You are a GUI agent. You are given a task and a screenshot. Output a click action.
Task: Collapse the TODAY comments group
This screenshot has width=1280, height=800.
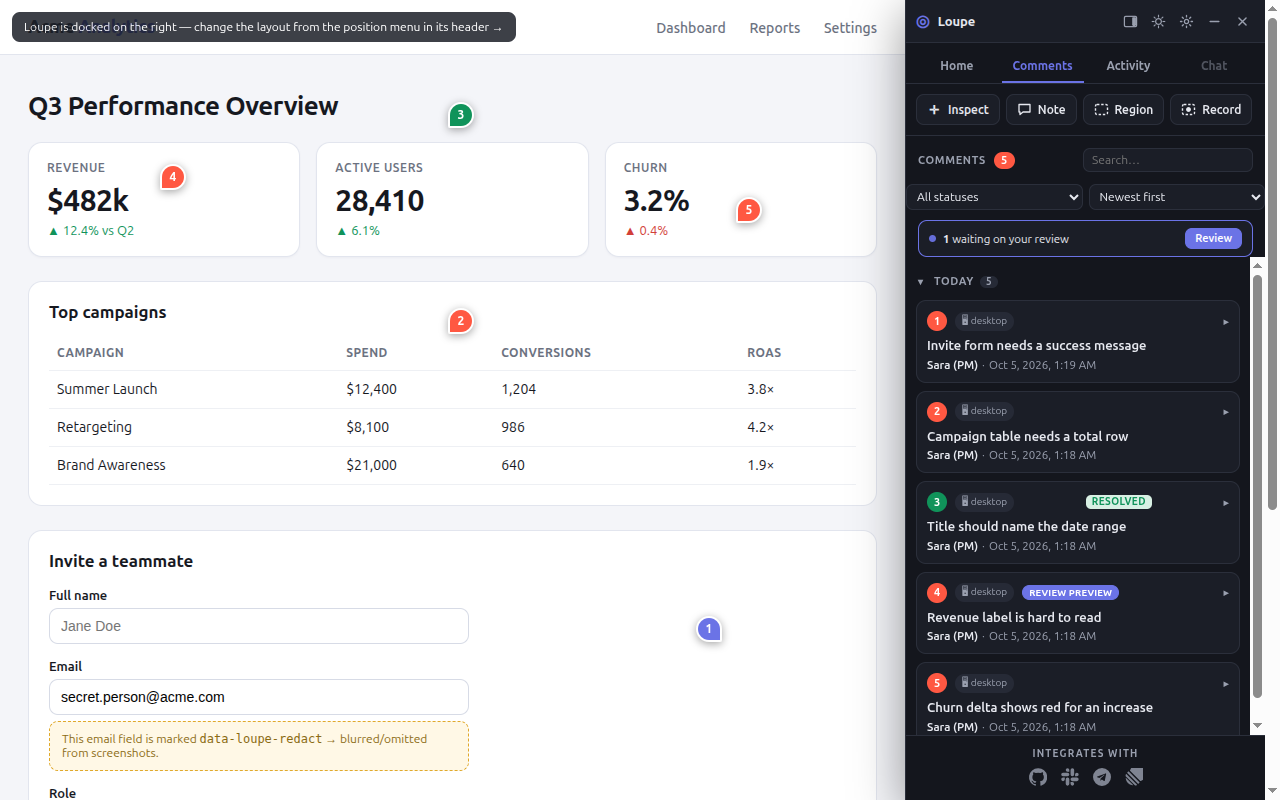click(921, 282)
